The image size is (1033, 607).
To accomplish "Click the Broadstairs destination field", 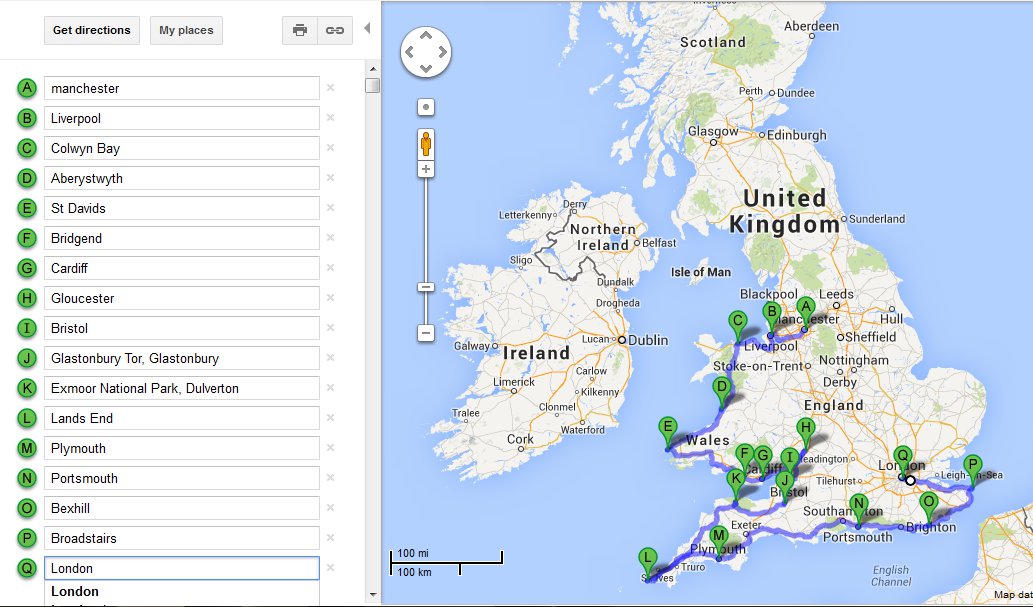I will point(181,538).
